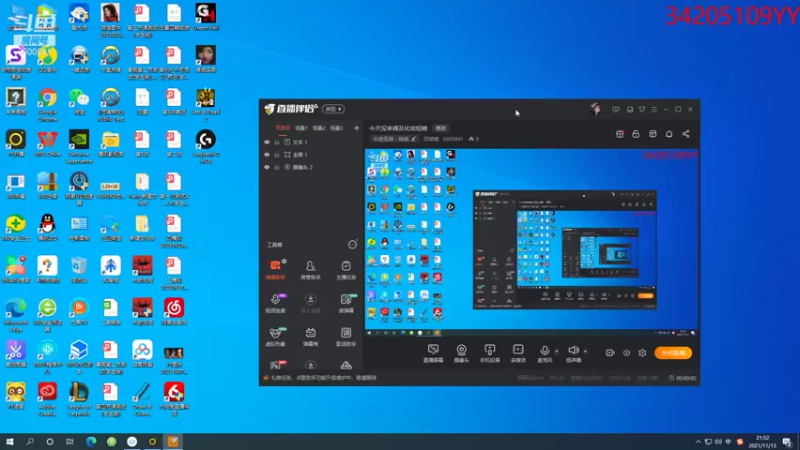Click the package box icon beside the bell

coord(653,134)
